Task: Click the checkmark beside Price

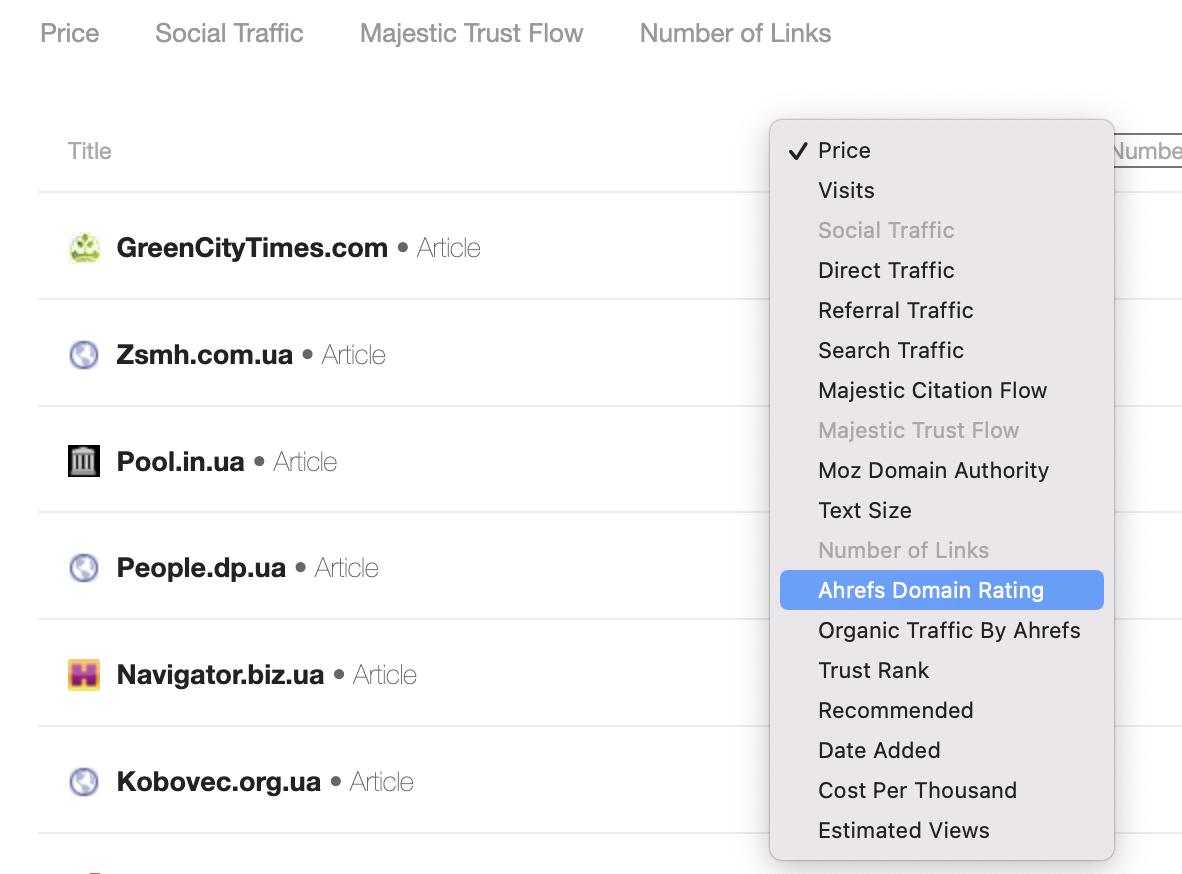Action: click(797, 150)
